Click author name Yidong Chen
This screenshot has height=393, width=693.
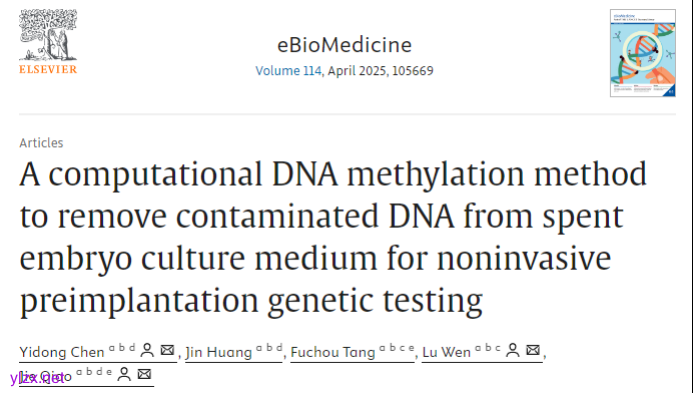[x=62, y=352]
